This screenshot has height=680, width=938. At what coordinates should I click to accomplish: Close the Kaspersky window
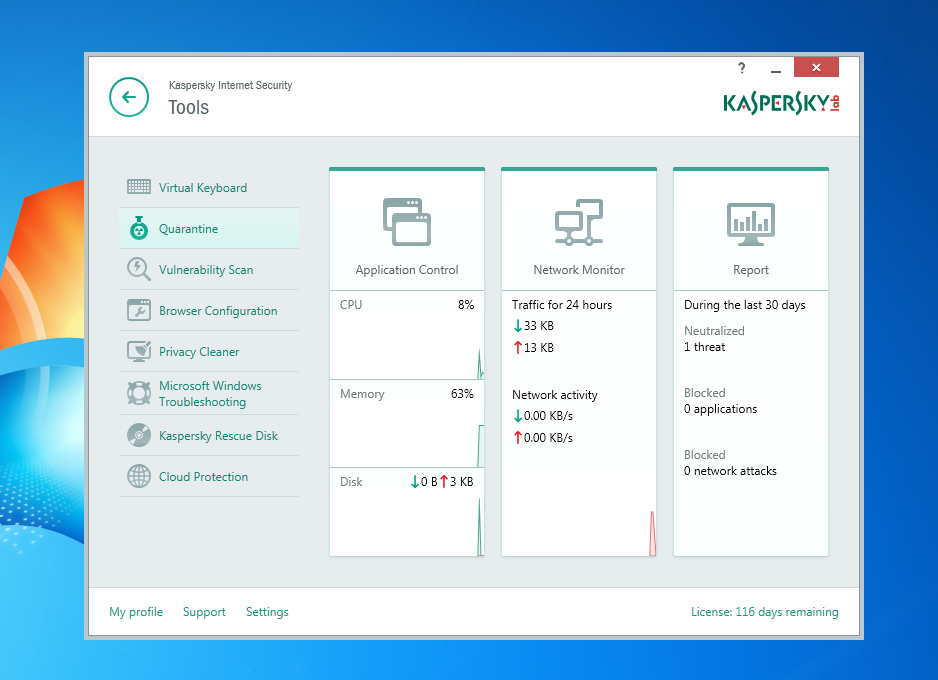click(816, 67)
